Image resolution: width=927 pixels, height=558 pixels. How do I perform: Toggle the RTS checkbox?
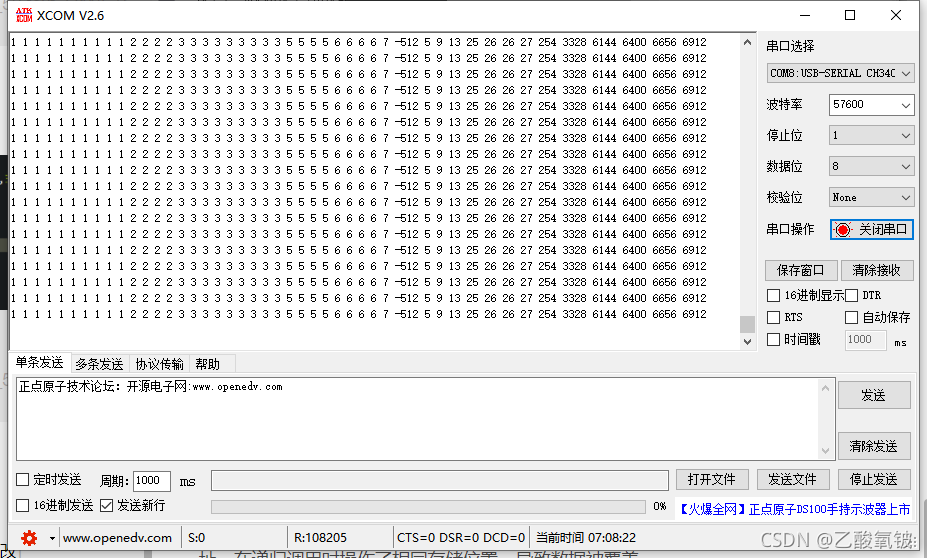pyautogui.click(x=773, y=317)
